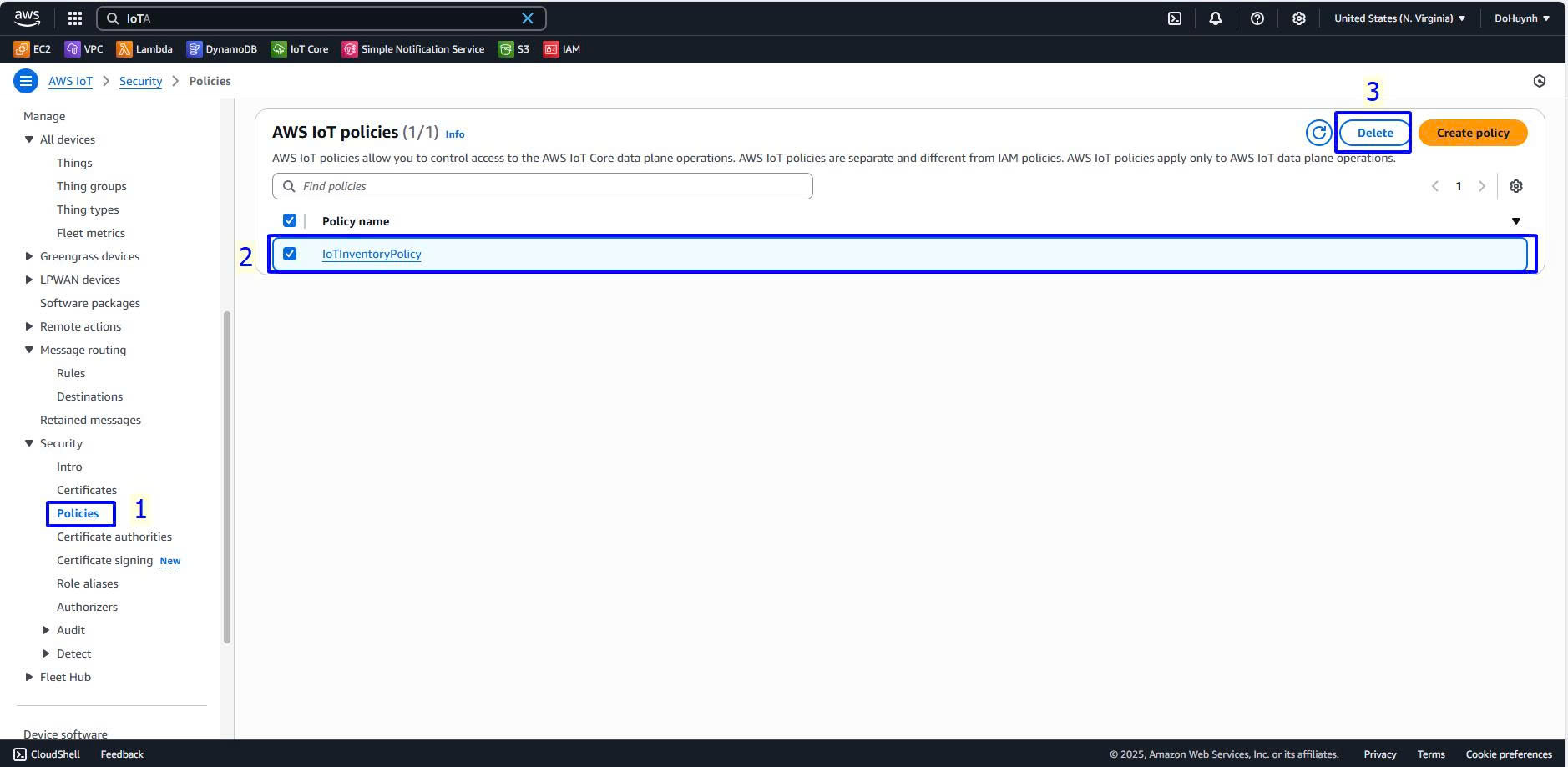Clear the search box with X icon

click(528, 18)
